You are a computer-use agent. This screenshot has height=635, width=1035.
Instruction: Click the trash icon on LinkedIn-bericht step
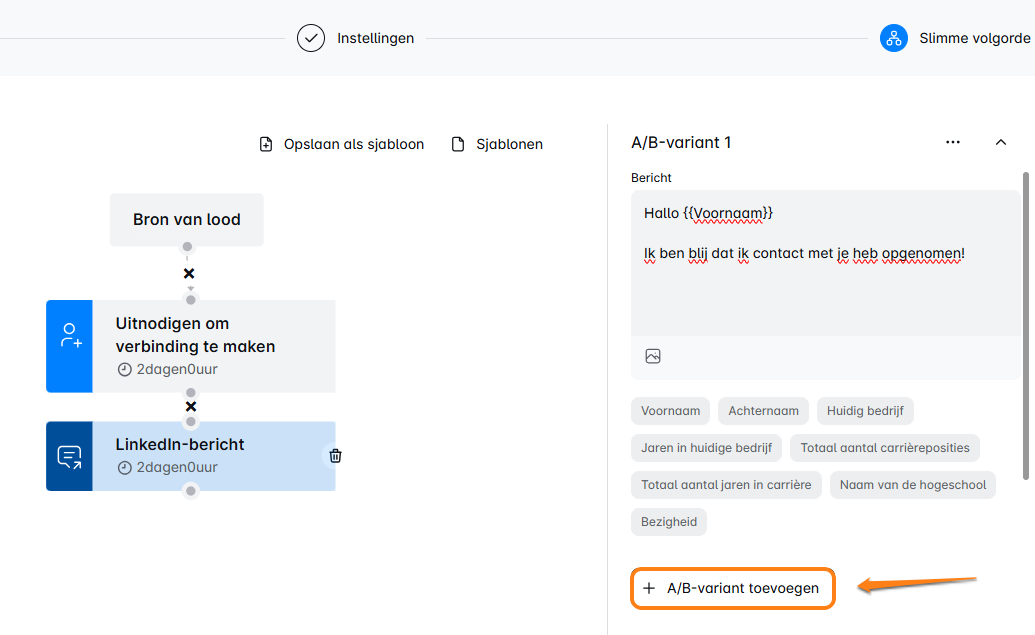pyautogui.click(x=335, y=456)
